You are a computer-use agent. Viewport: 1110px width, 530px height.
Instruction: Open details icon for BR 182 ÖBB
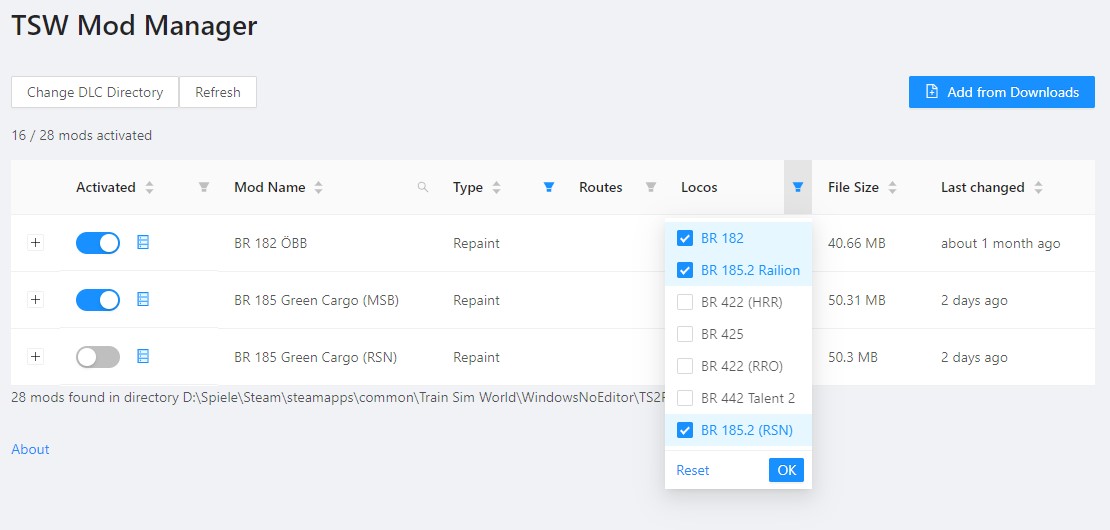(143, 242)
